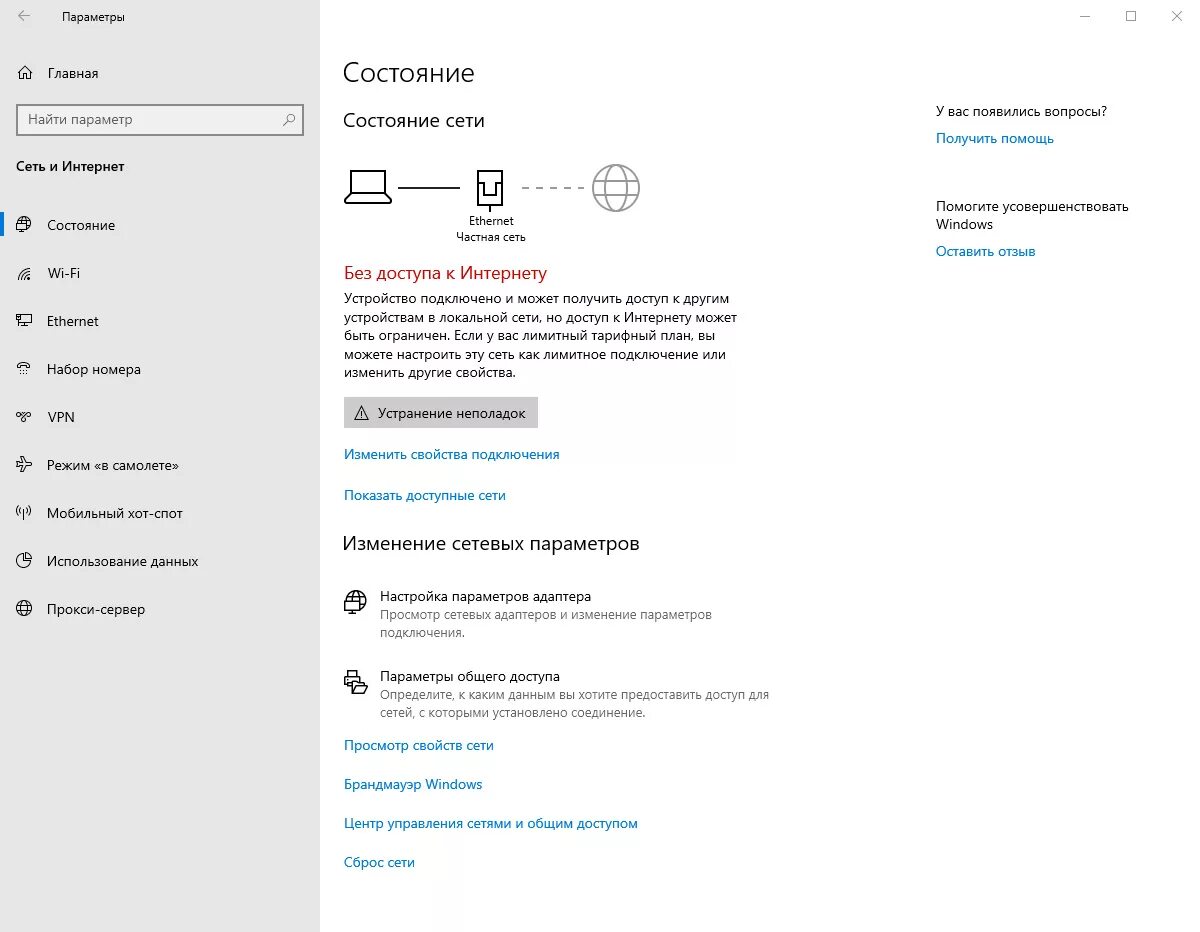Click Сброс сети link

(379, 862)
